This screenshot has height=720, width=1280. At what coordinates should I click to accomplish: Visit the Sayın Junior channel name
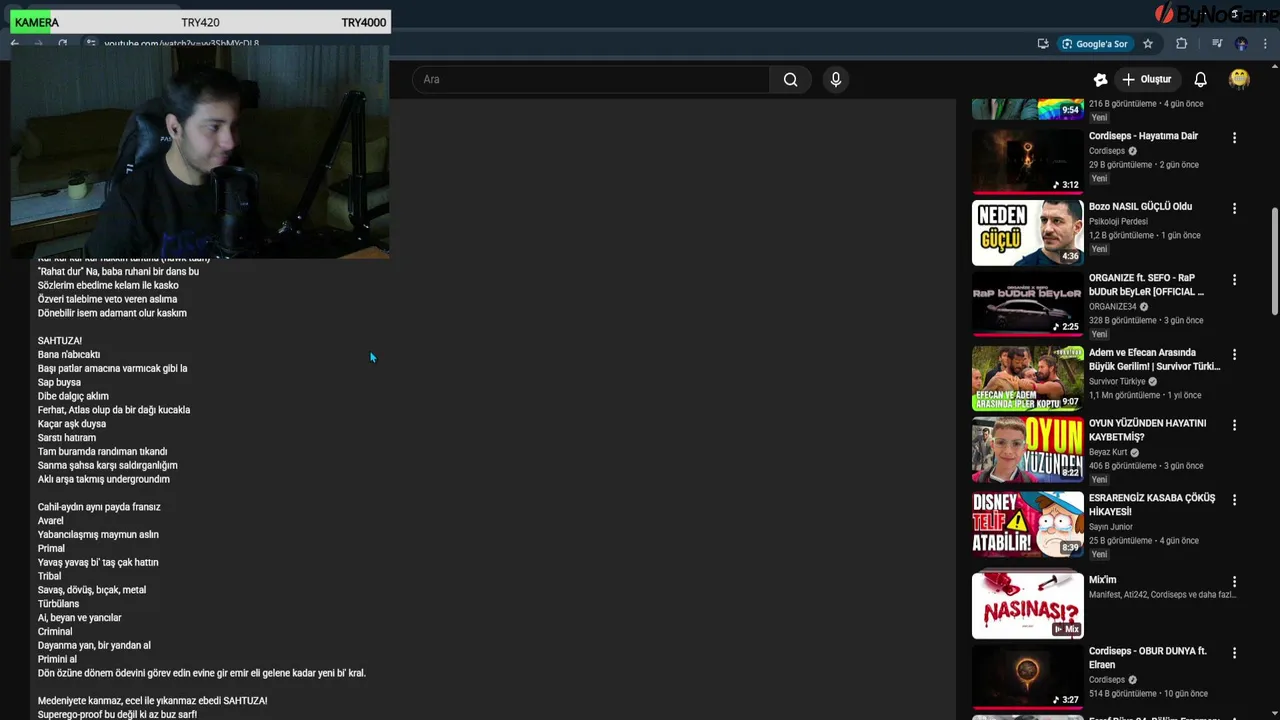pyautogui.click(x=1111, y=526)
